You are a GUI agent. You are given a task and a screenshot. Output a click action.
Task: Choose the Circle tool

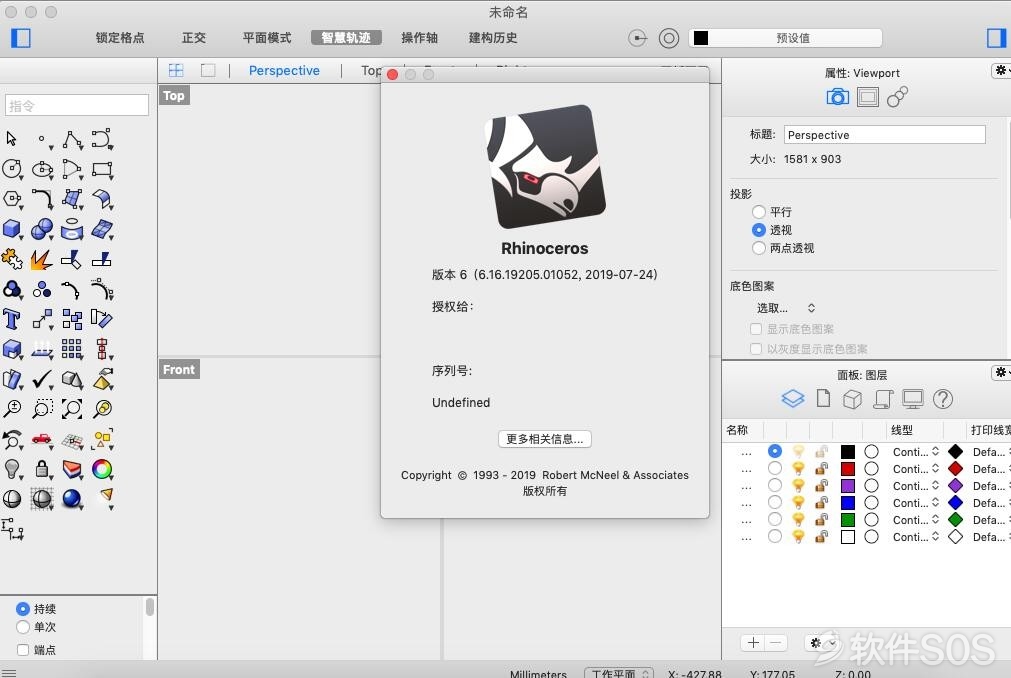click(x=12, y=169)
